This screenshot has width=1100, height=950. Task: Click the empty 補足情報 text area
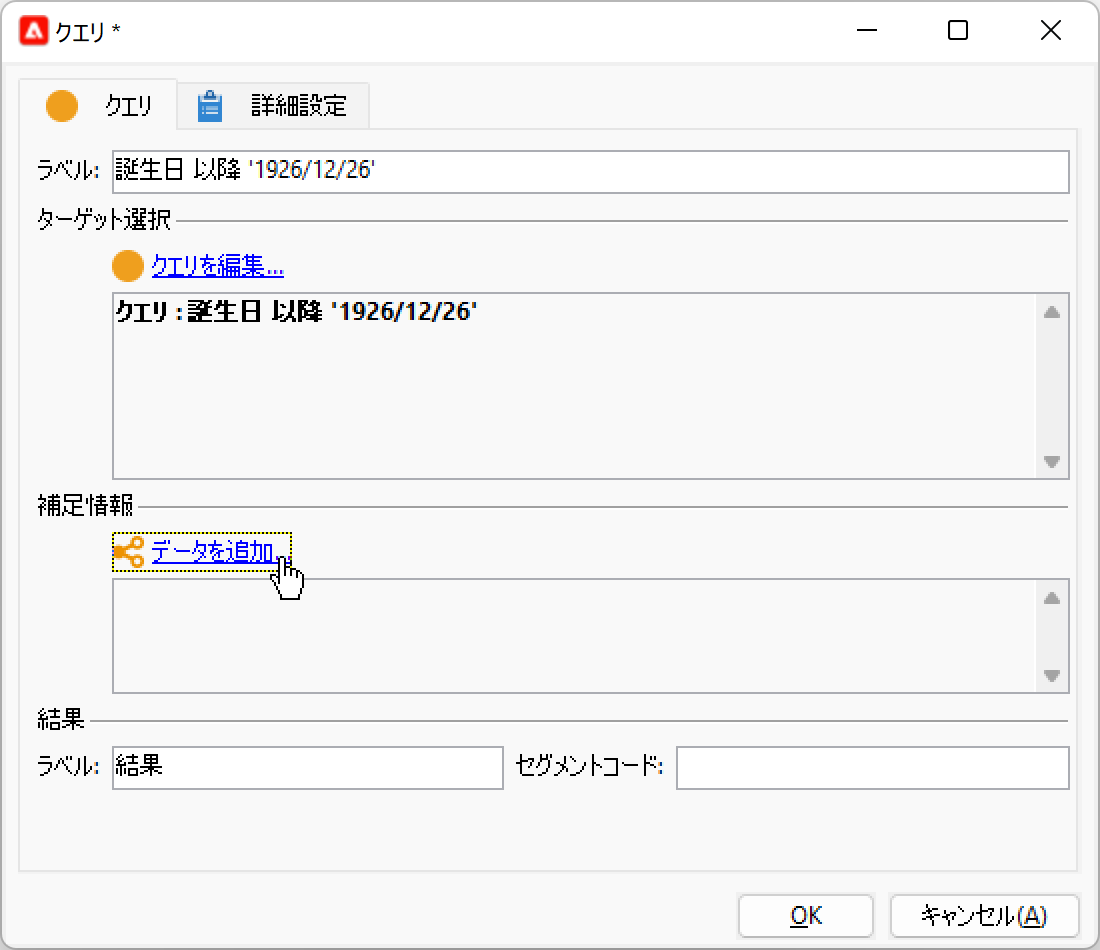pyautogui.click(x=570, y=637)
